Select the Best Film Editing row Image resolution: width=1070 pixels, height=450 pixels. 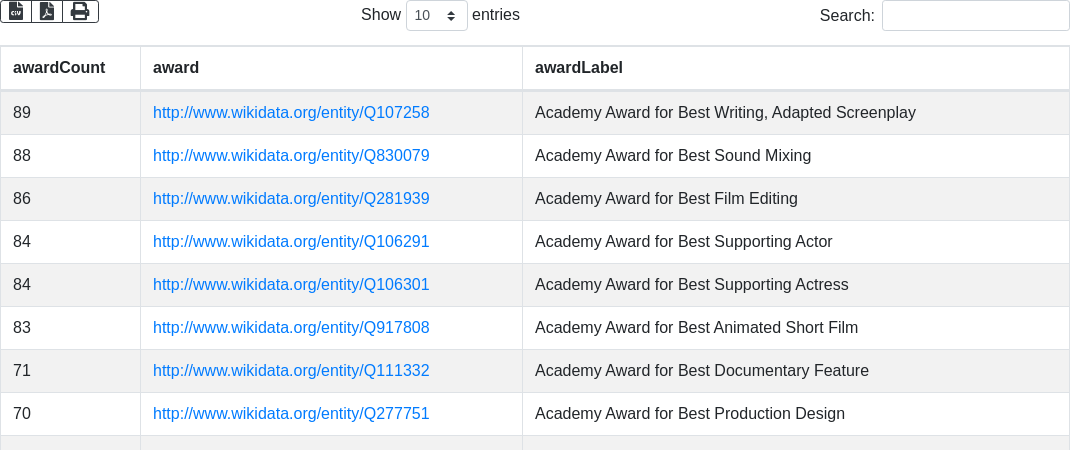[x=535, y=199]
